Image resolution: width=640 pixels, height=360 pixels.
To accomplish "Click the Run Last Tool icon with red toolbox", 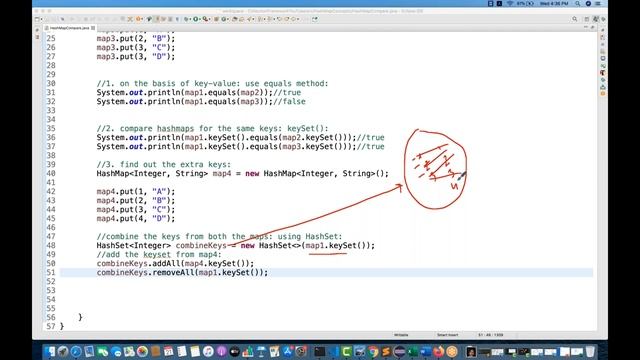I will (205, 19).
